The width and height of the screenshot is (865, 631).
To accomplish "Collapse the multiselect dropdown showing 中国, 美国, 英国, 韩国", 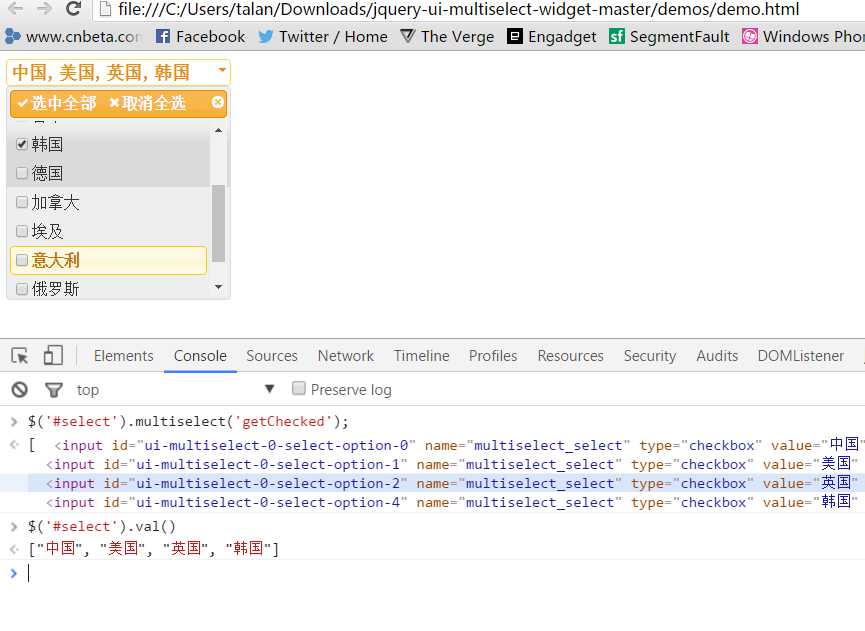I will [x=118, y=72].
